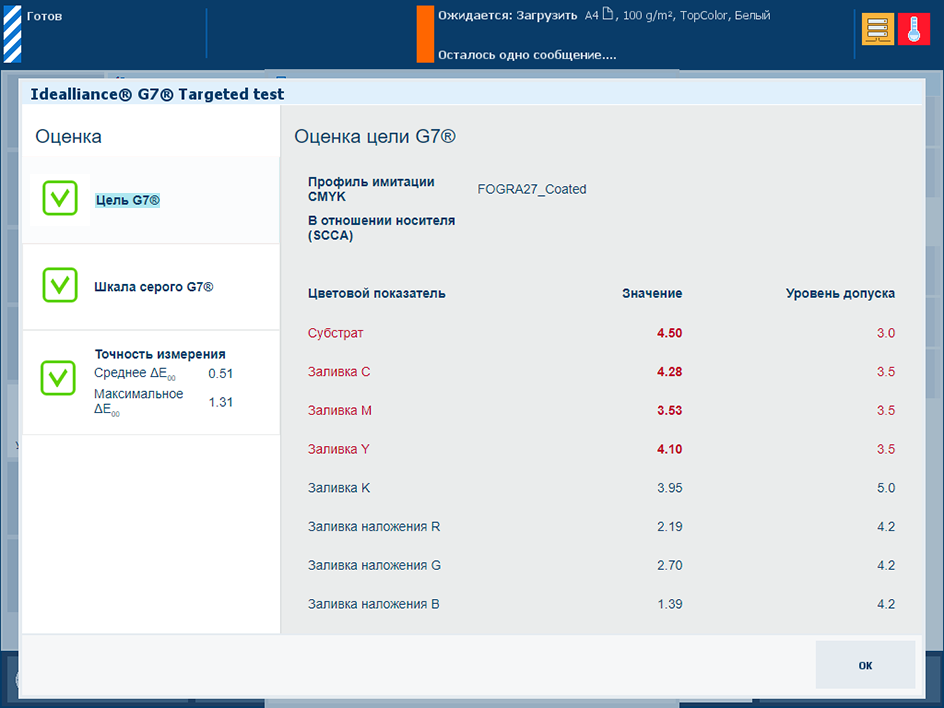The width and height of the screenshot is (944, 708).
Task: Click the 'В отношении носителя (SCCA)' label
Action: pos(381,228)
